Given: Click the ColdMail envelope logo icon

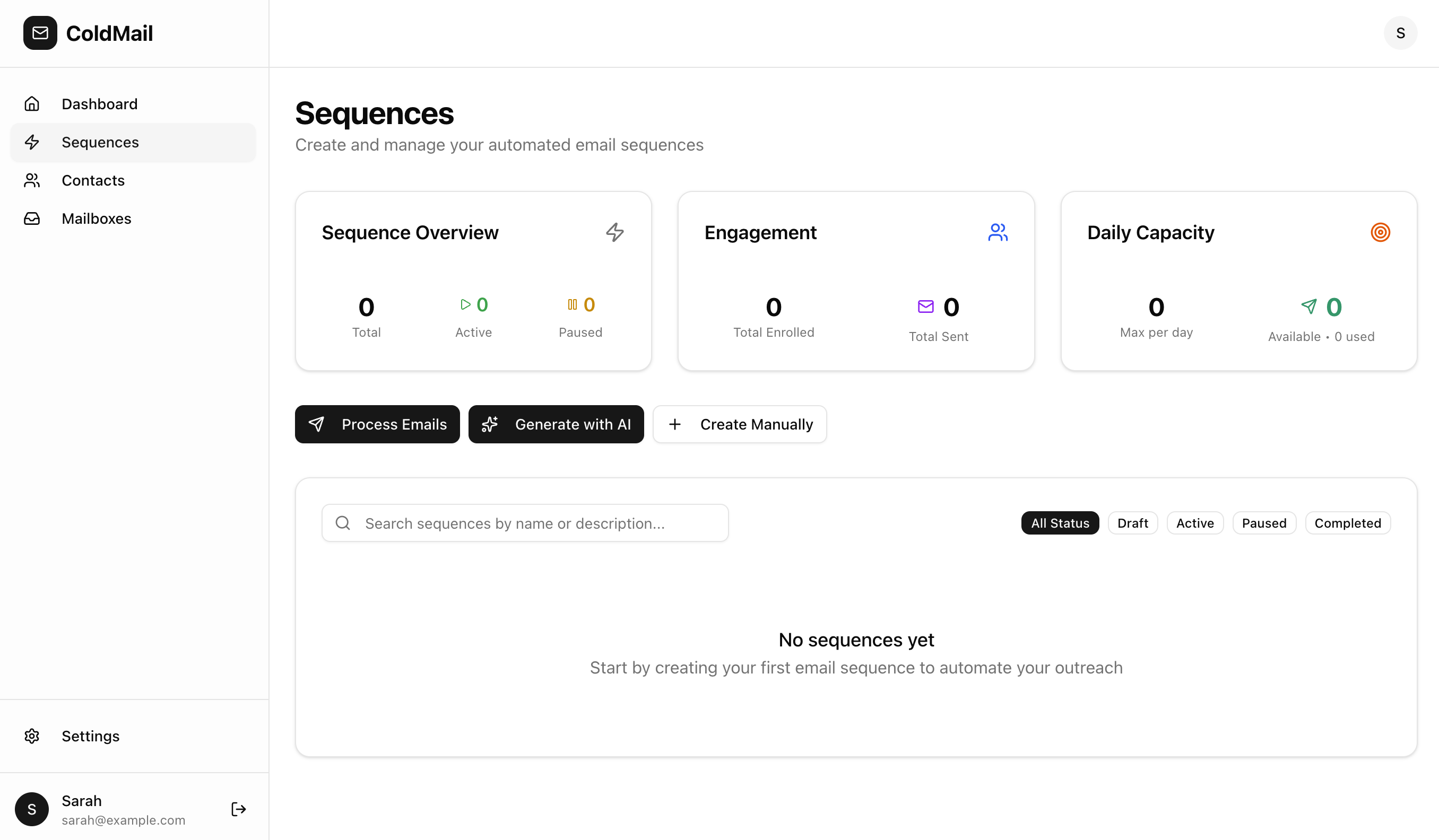Looking at the screenshot, I should (x=40, y=33).
